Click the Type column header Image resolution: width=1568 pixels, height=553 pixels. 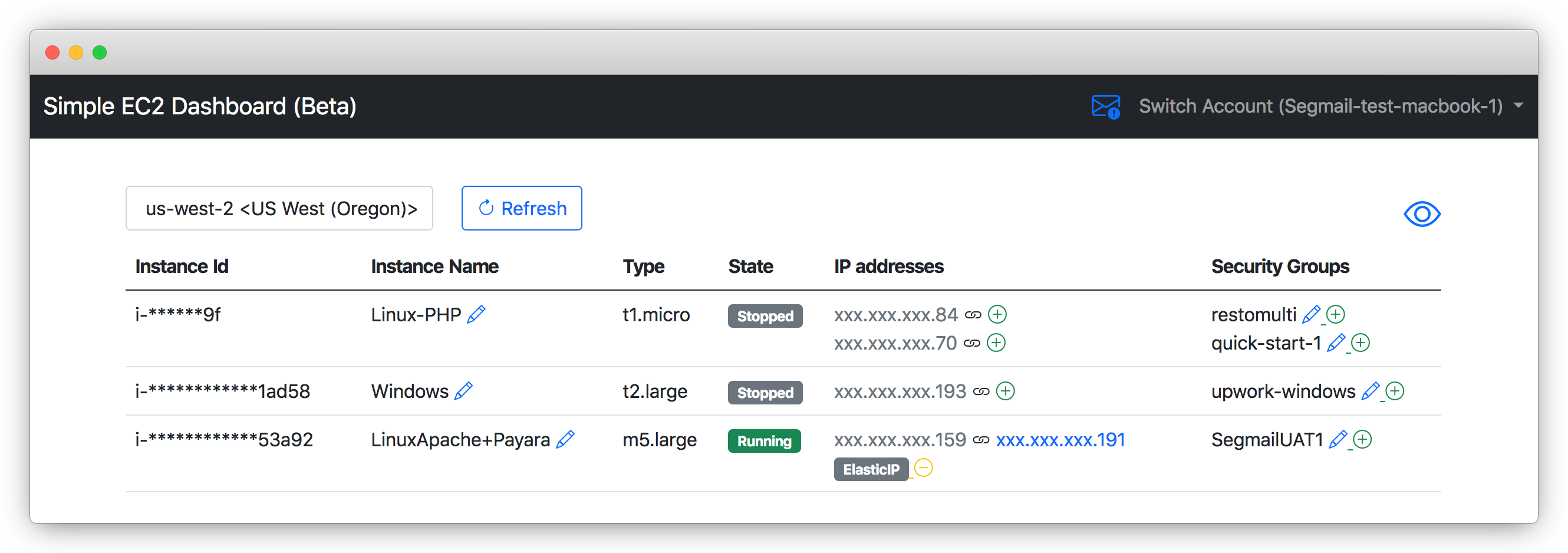(643, 266)
